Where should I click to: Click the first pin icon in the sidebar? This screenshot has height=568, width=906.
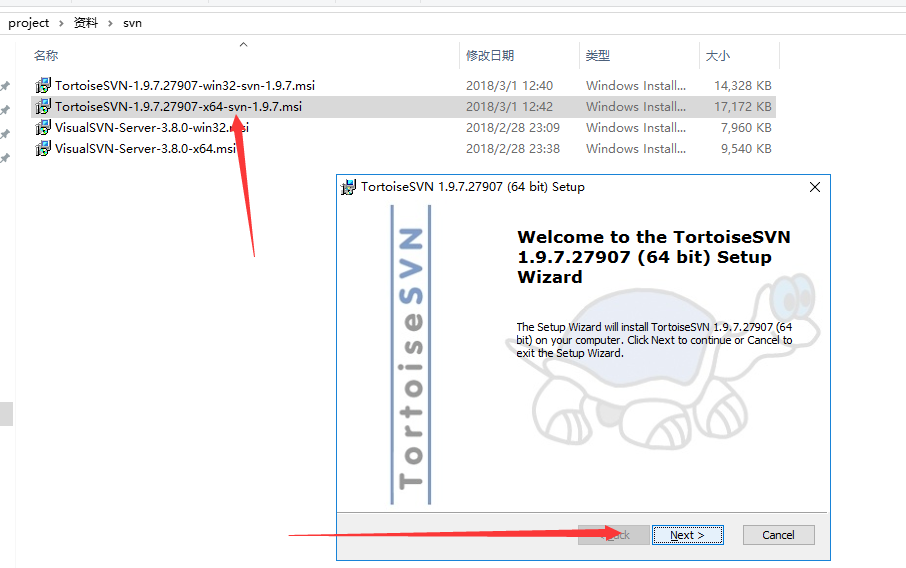pos(5,86)
